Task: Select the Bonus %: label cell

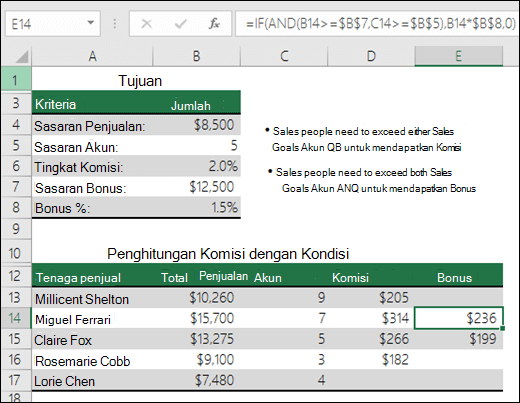Action: [x=92, y=208]
